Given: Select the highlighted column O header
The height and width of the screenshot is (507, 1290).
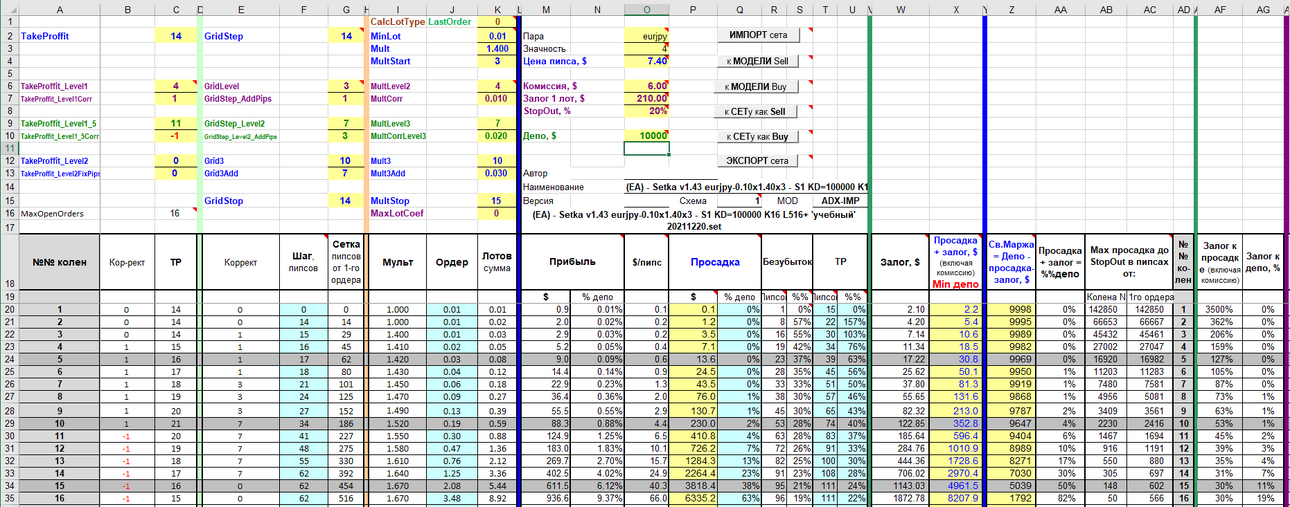Looking at the screenshot, I should point(646,9).
